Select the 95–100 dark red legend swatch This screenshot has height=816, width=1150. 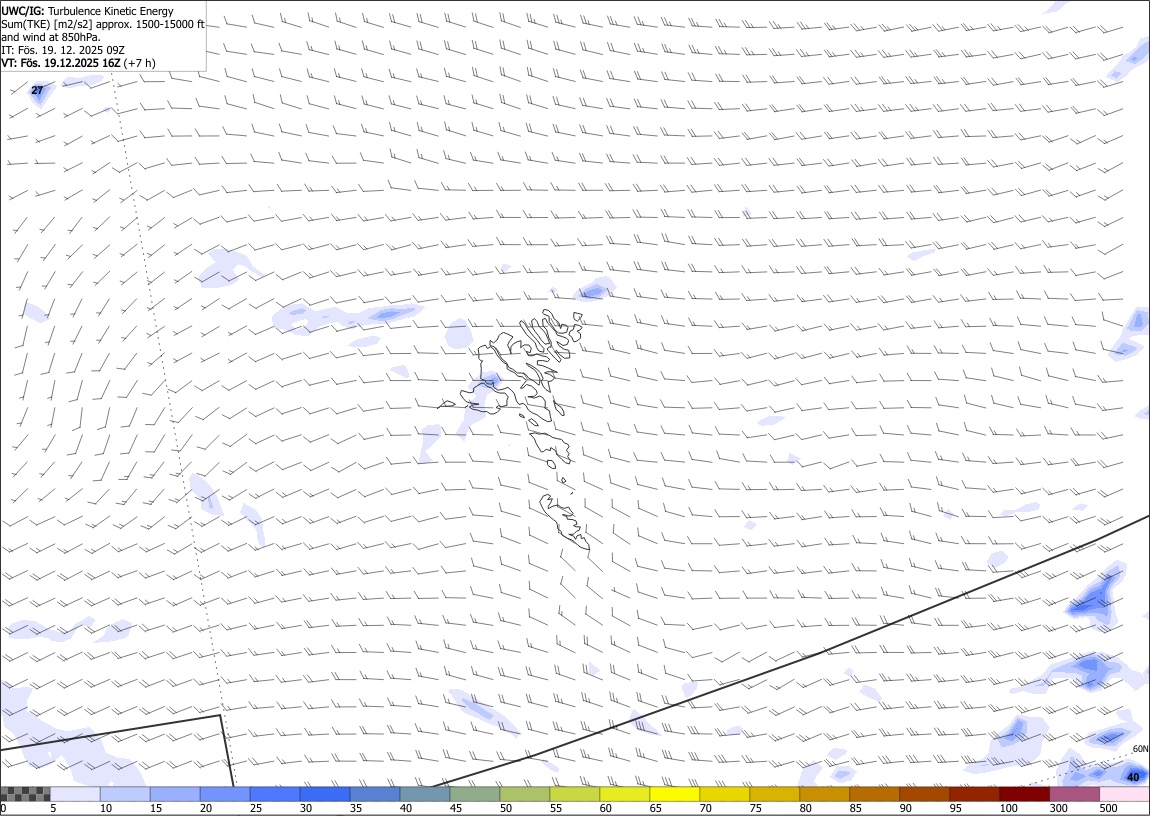click(974, 794)
